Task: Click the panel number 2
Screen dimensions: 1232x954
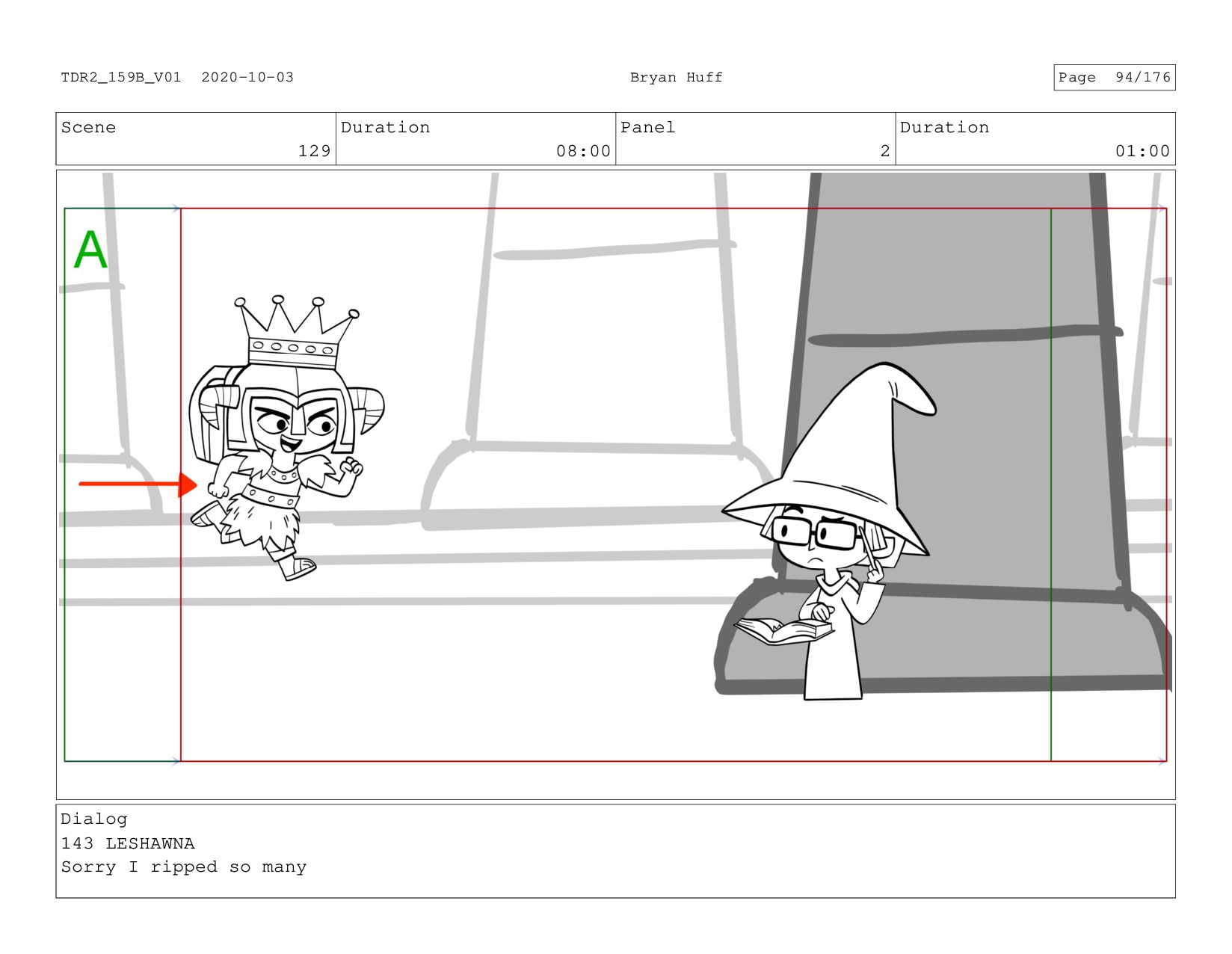Action: click(885, 151)
